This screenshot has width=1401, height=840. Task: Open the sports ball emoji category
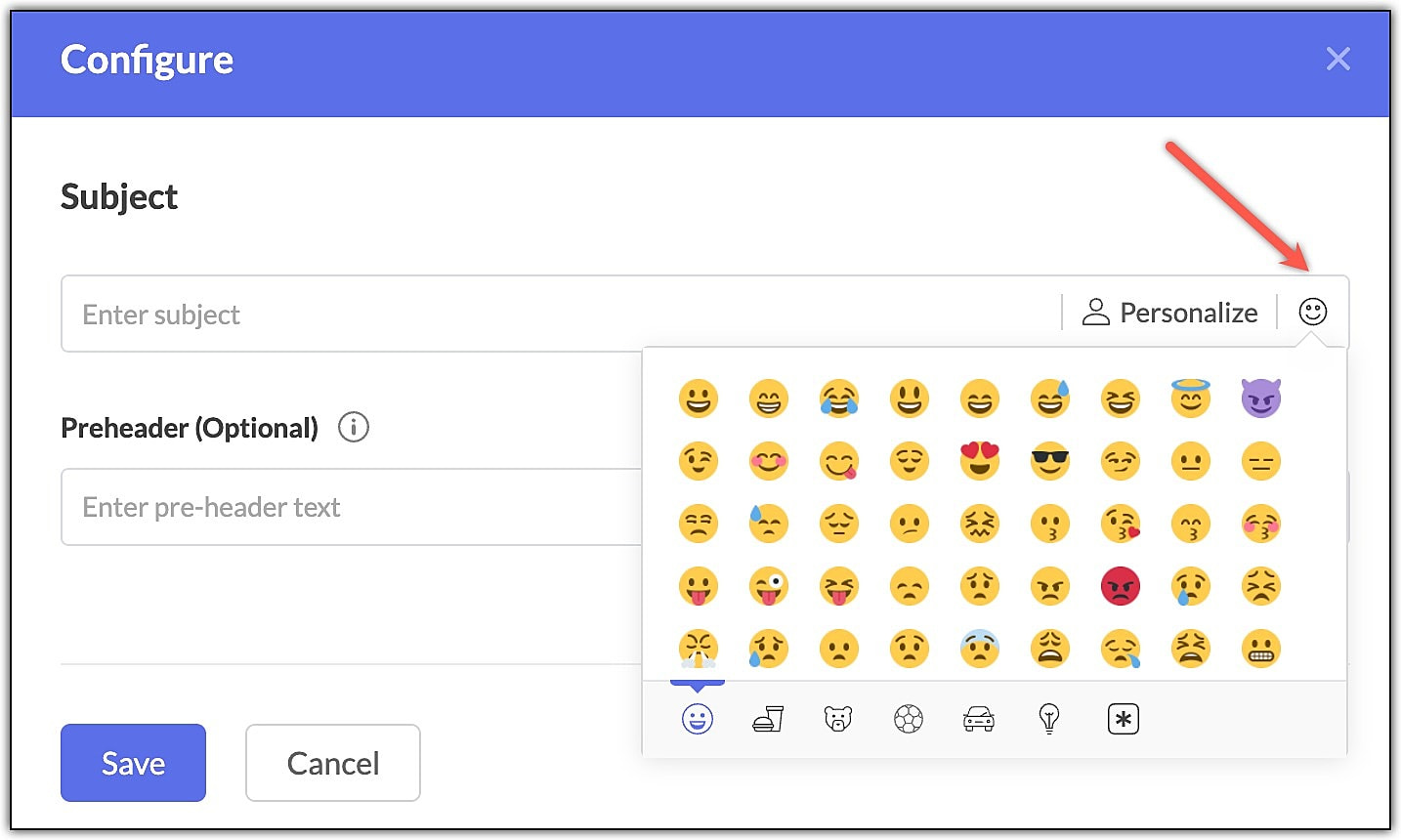(x=909, y=720)
